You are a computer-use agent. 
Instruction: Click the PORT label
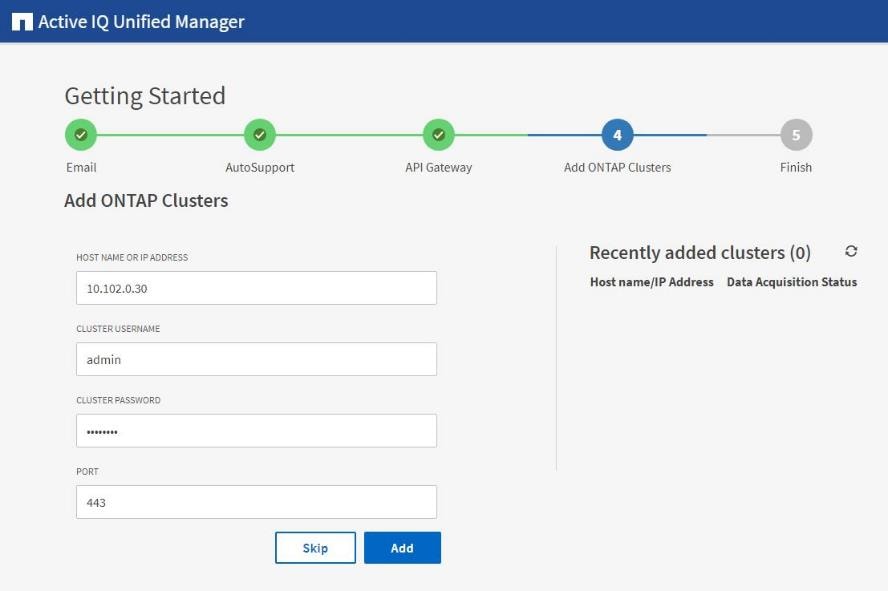pyautogui.click(x=87, y=471)
